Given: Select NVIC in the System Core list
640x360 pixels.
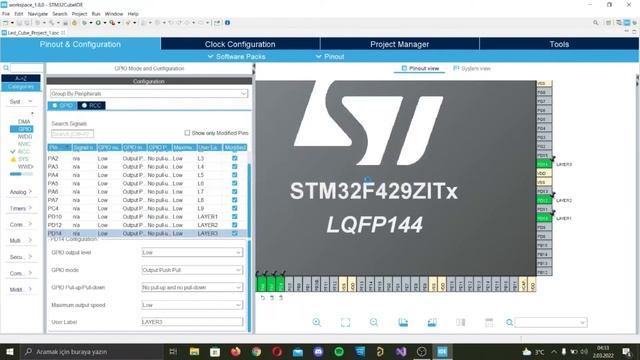Looking at the screenshot, I should [x=24, y=144].
